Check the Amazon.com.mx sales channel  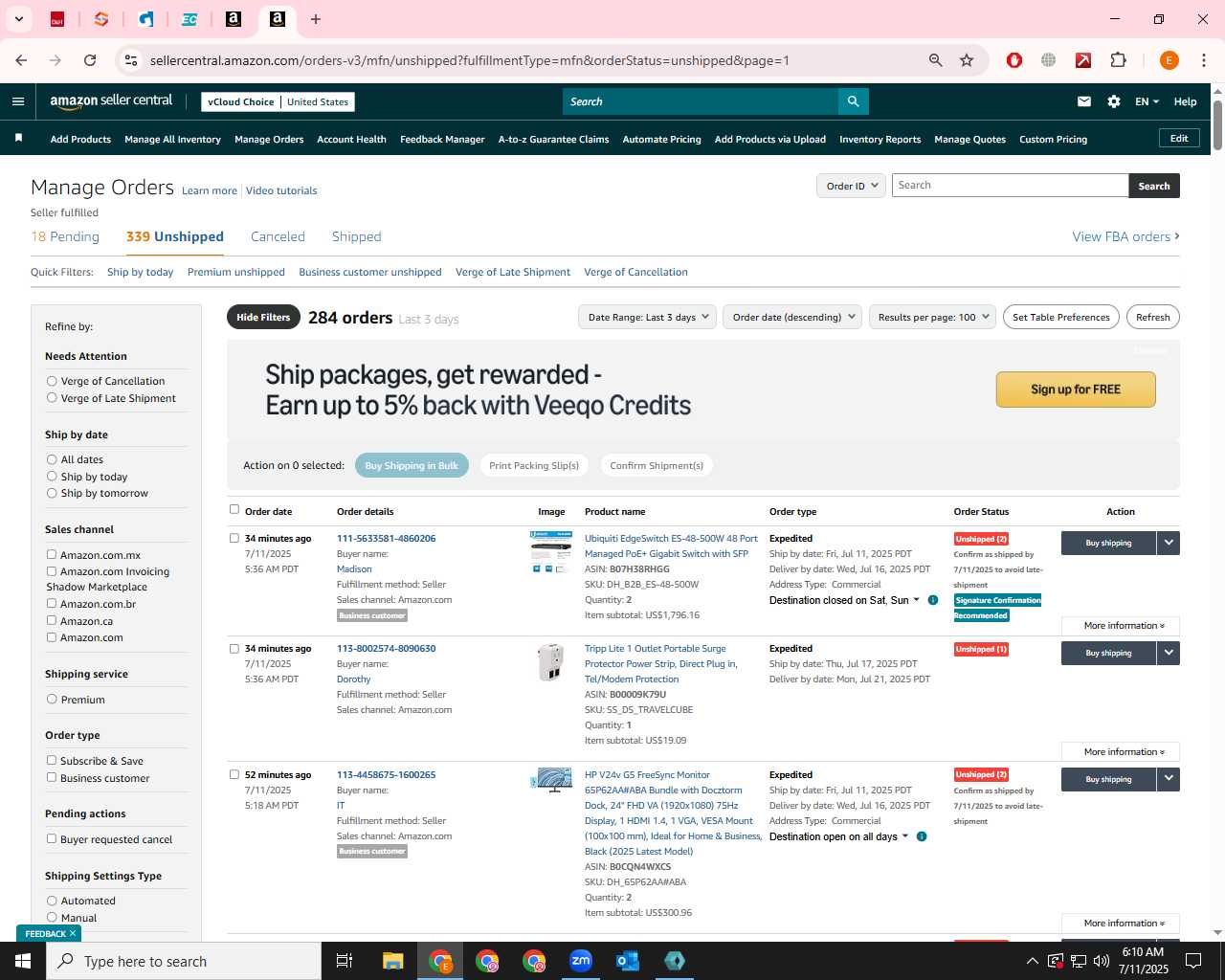coord(52,554)
